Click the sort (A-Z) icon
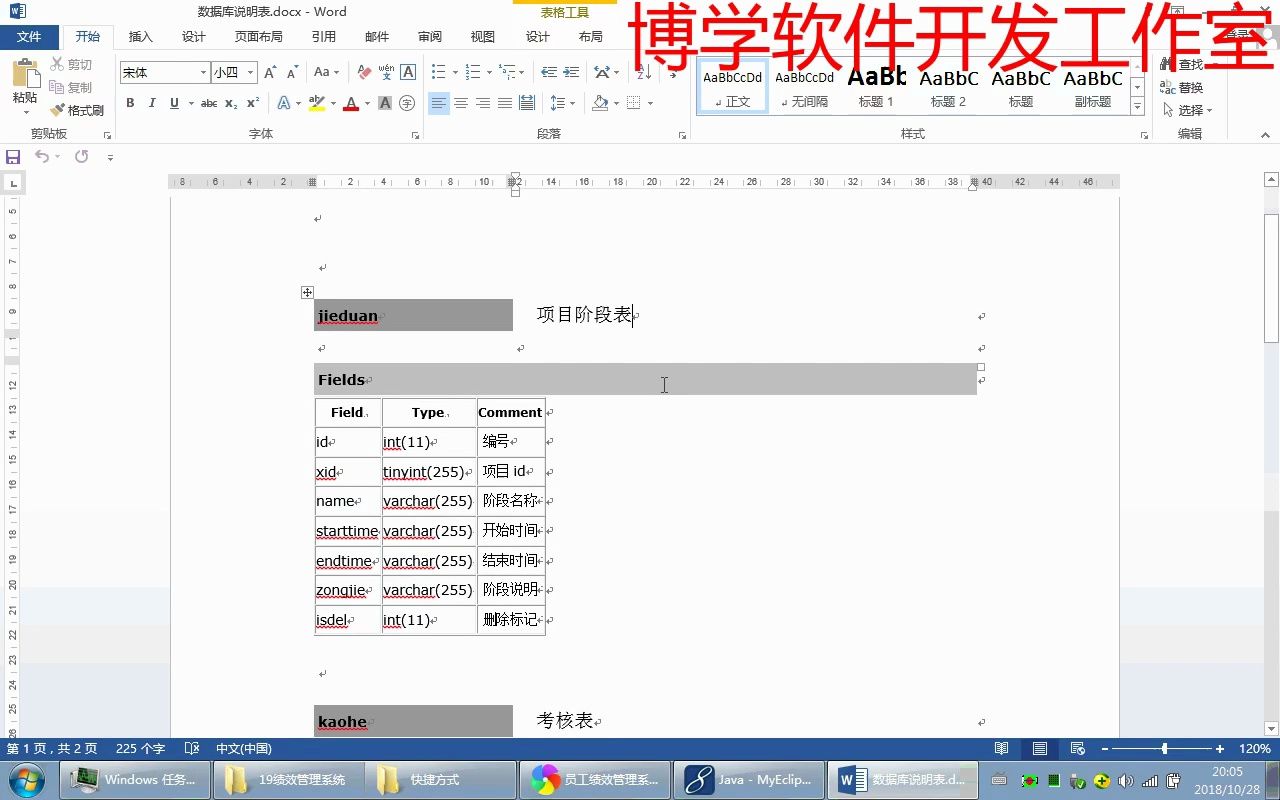This screenshot has height=800, width=1280. [643, 72]
